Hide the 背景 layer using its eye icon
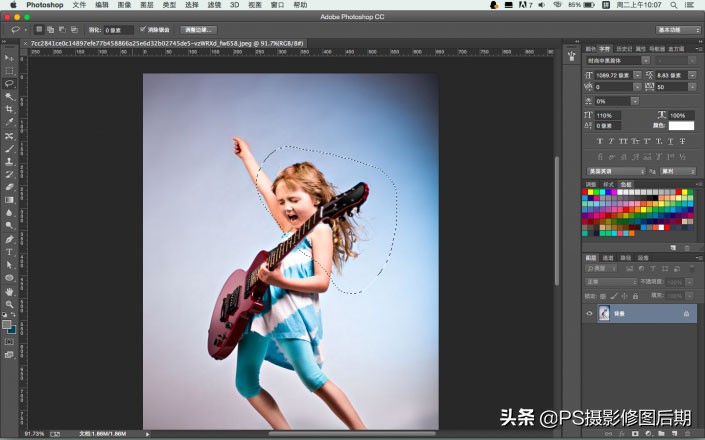This screenshot has width=705, height=440. [x=589, y=314]
